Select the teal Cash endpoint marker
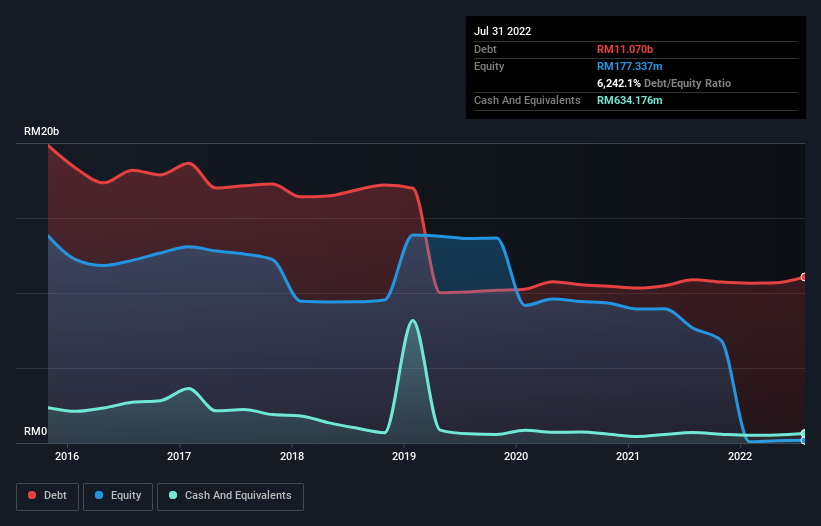This screenshot has height=526, width=821. coord(804,433)
